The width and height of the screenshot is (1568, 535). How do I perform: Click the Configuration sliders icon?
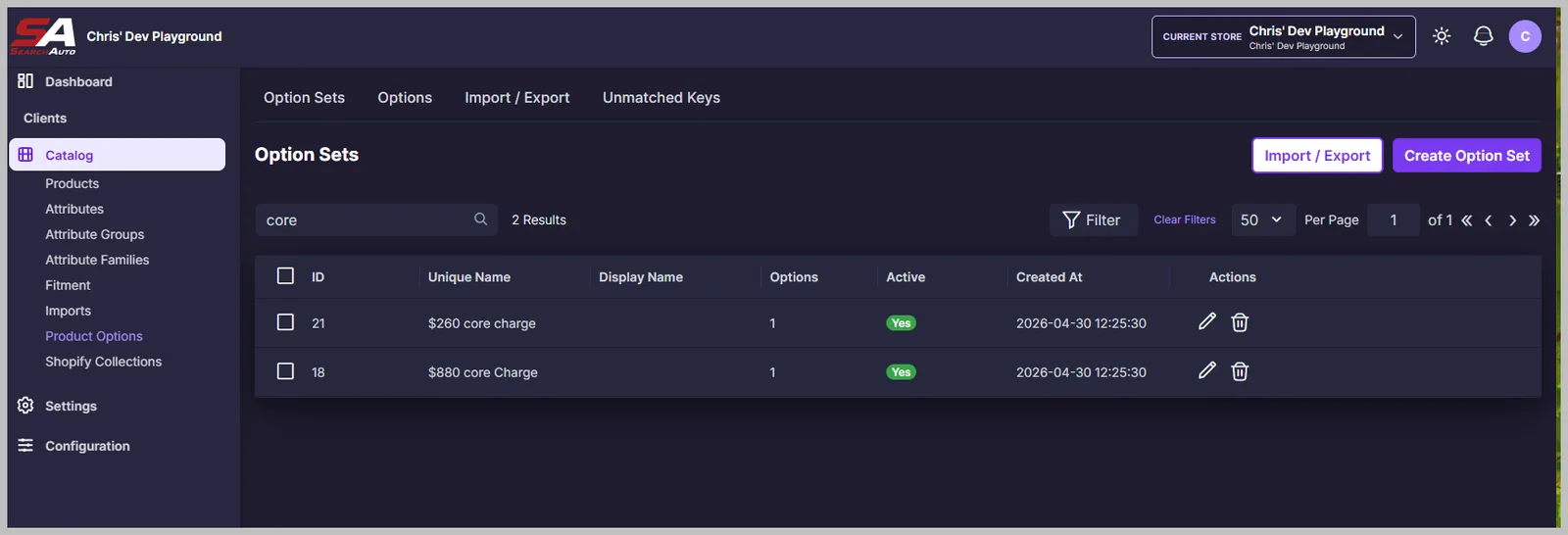[25, 446]
